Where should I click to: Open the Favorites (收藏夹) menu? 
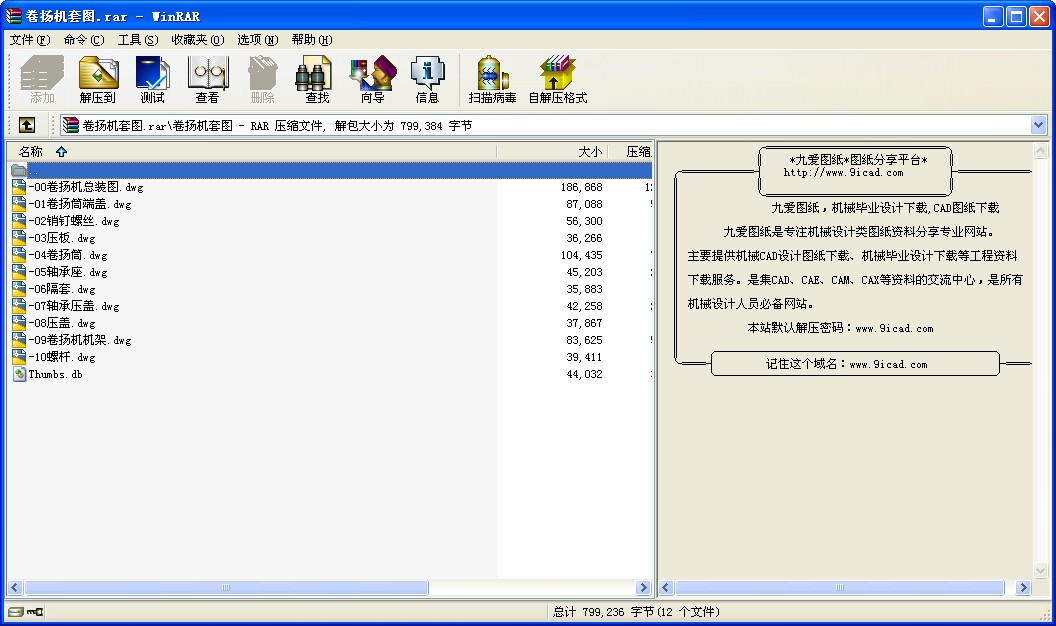click(x=197, y=40)
